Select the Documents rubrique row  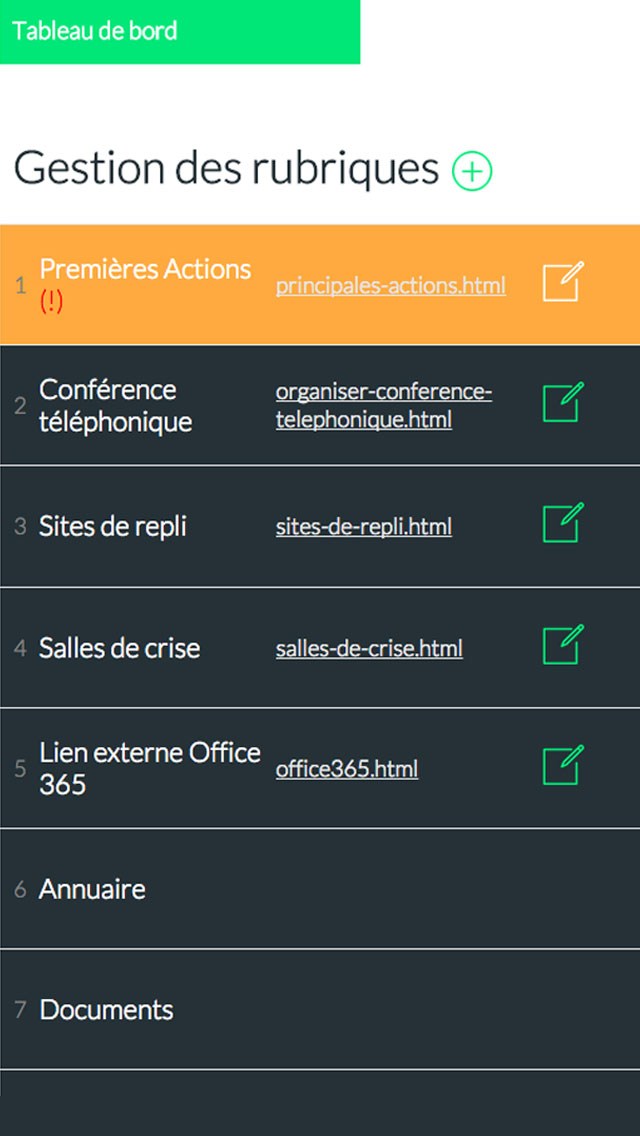(x=106, y=1010)
